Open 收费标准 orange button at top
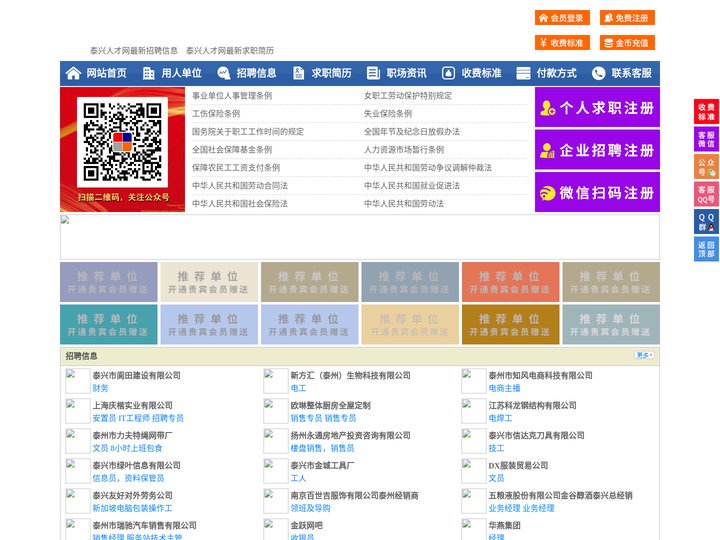 (x=562, y=43)
